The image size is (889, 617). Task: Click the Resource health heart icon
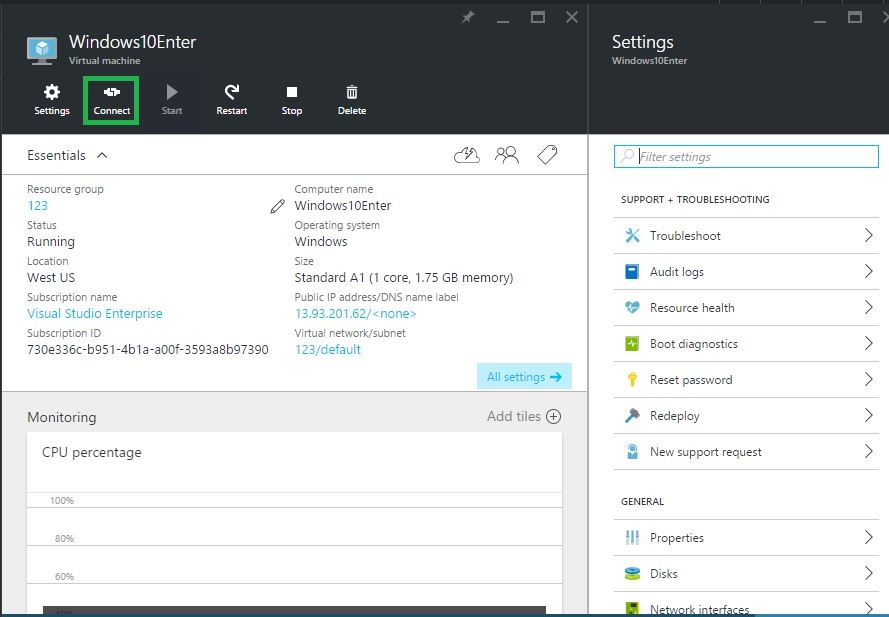pyautogui.click(x=632, y=307)
